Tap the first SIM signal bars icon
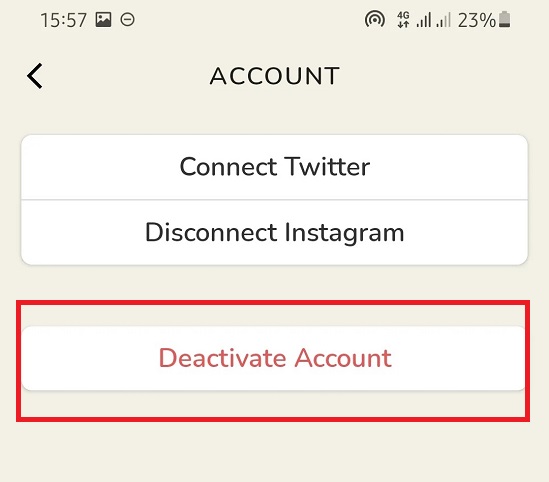Screen dimensions: 549x482 (x=424, y=20)
